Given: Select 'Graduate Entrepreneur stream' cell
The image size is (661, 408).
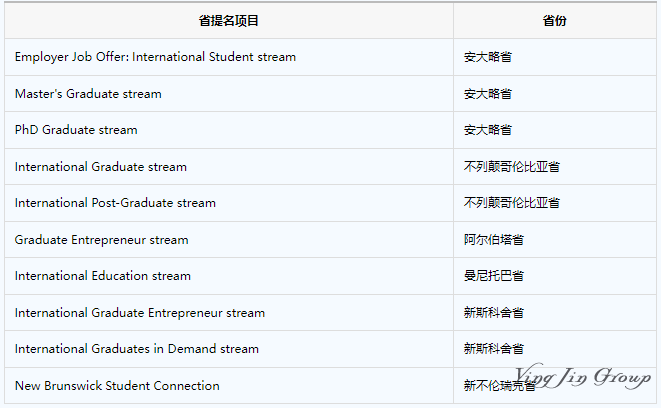Looking at the screenshot, I should pyautogui.click(x=229, y=240).
